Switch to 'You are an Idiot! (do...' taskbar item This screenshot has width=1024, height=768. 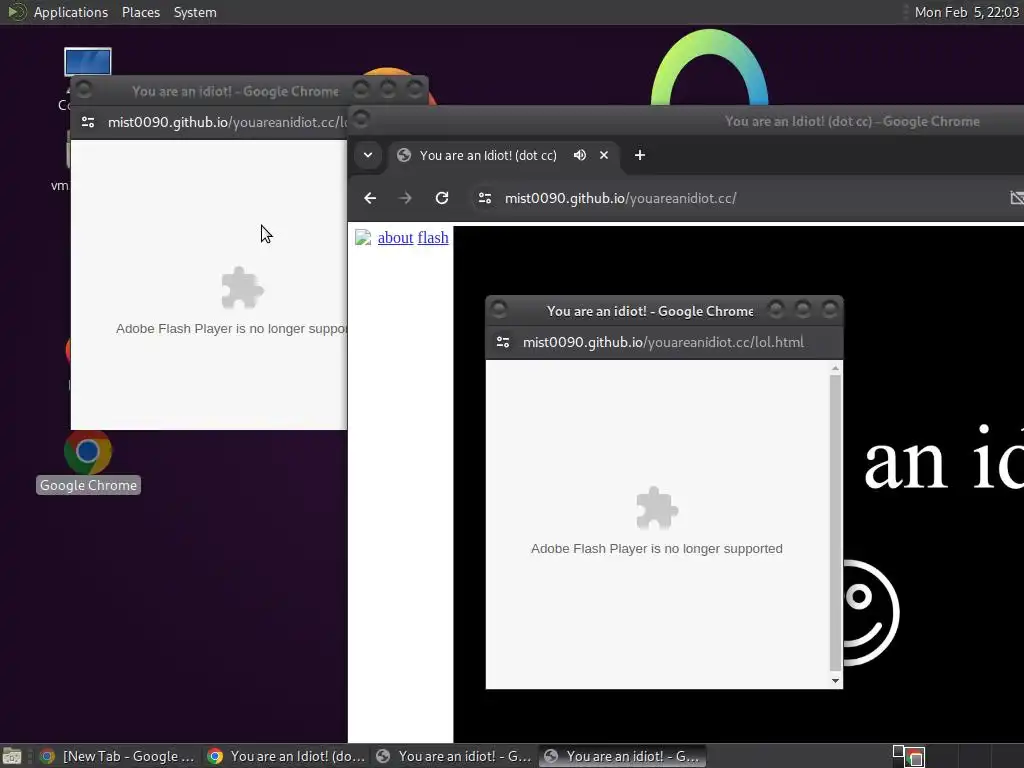click(286, 756)
